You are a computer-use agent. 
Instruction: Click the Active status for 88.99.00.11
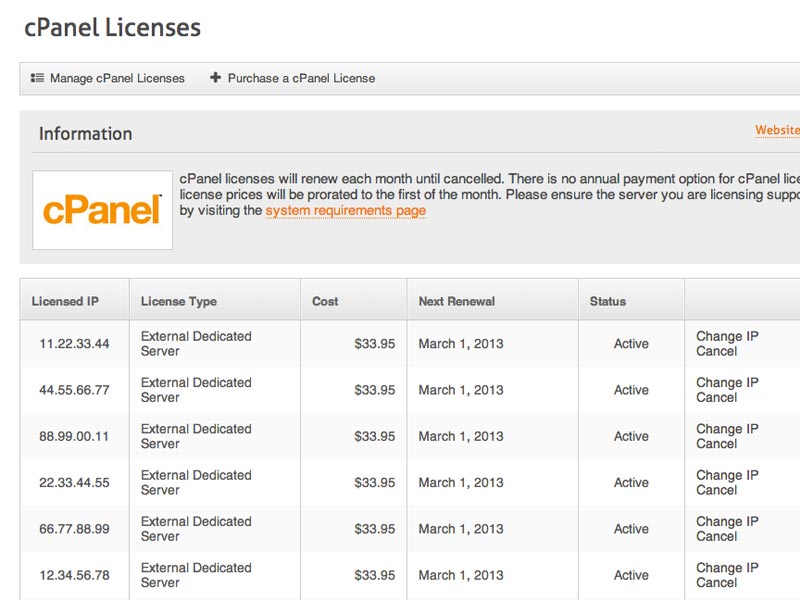tap(631, 437)
